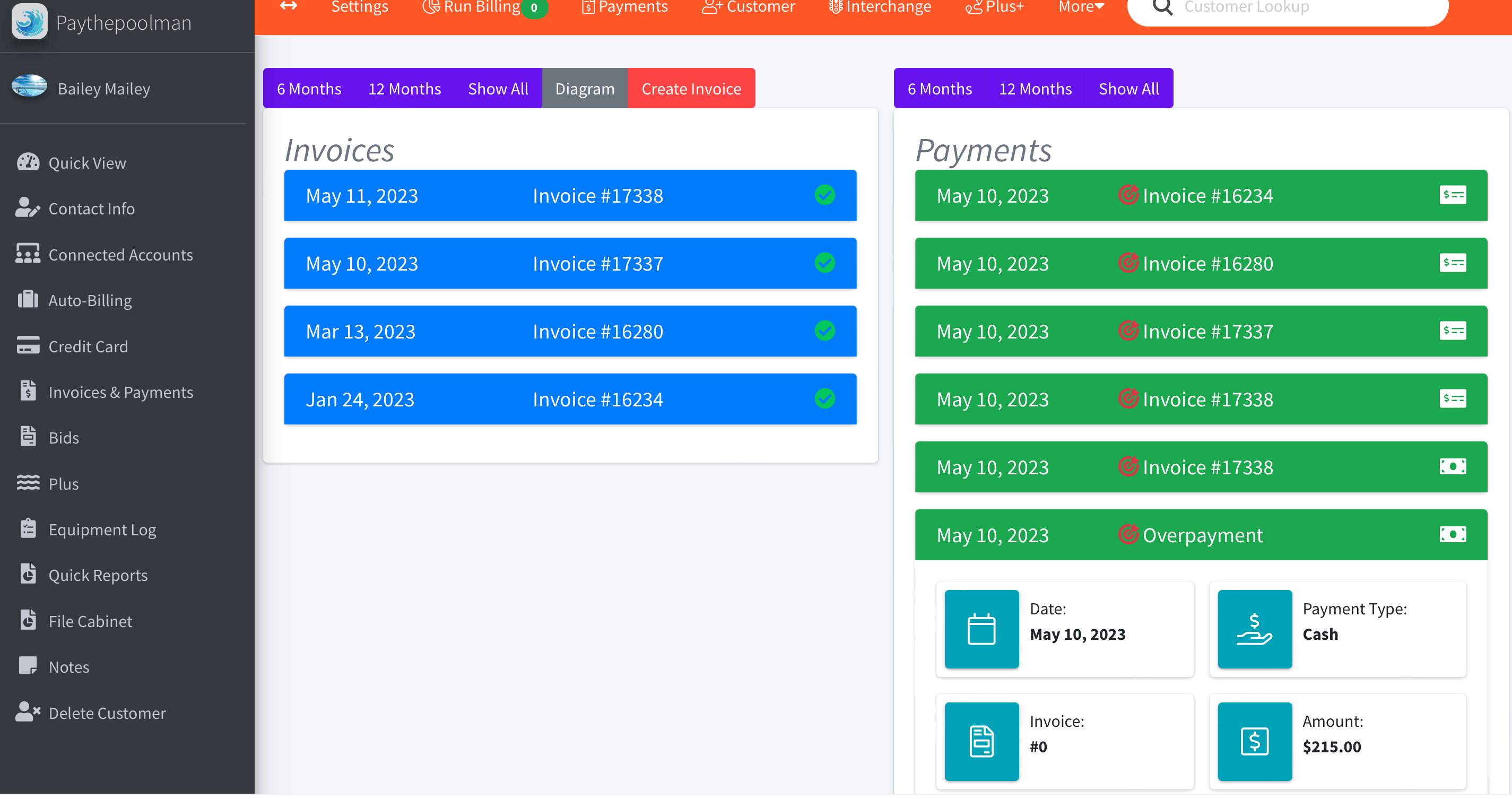Click the Delete Customer user icon

point(28,713)
